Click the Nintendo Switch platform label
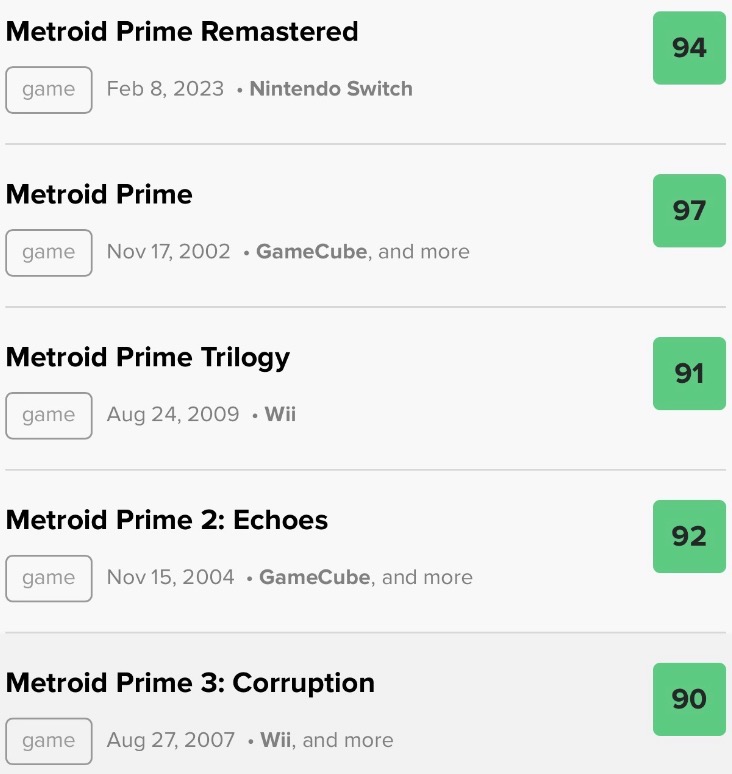The width and height of the screenshot is (732, 774). [330, 89]
